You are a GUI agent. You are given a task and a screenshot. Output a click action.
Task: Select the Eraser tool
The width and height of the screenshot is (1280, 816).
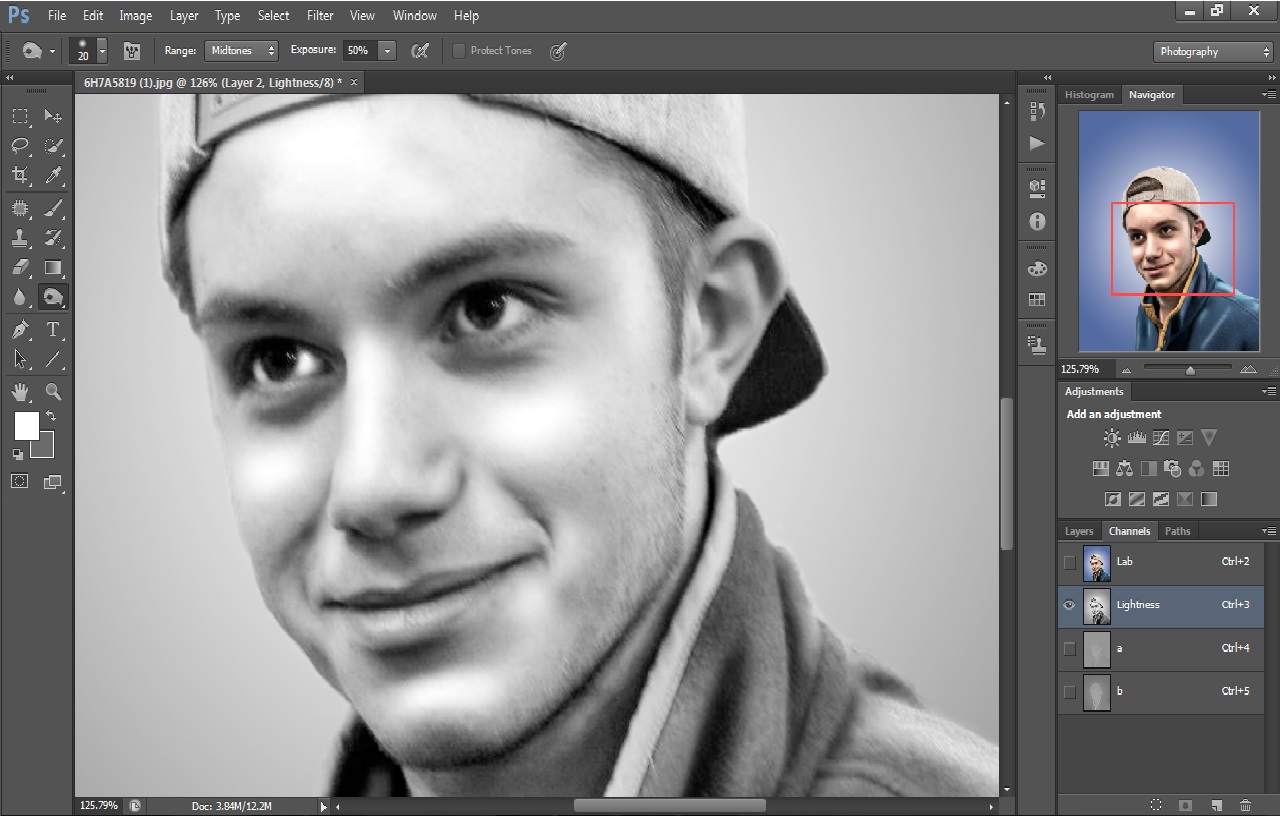pos(20,267)
